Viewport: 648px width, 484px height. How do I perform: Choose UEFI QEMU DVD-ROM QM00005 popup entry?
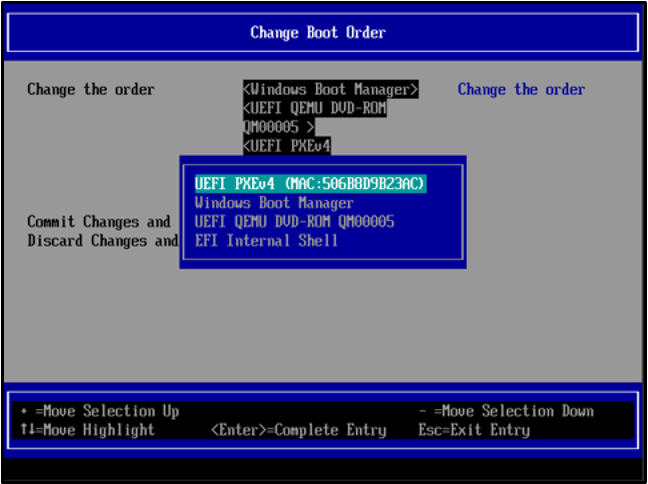(294, 222)
